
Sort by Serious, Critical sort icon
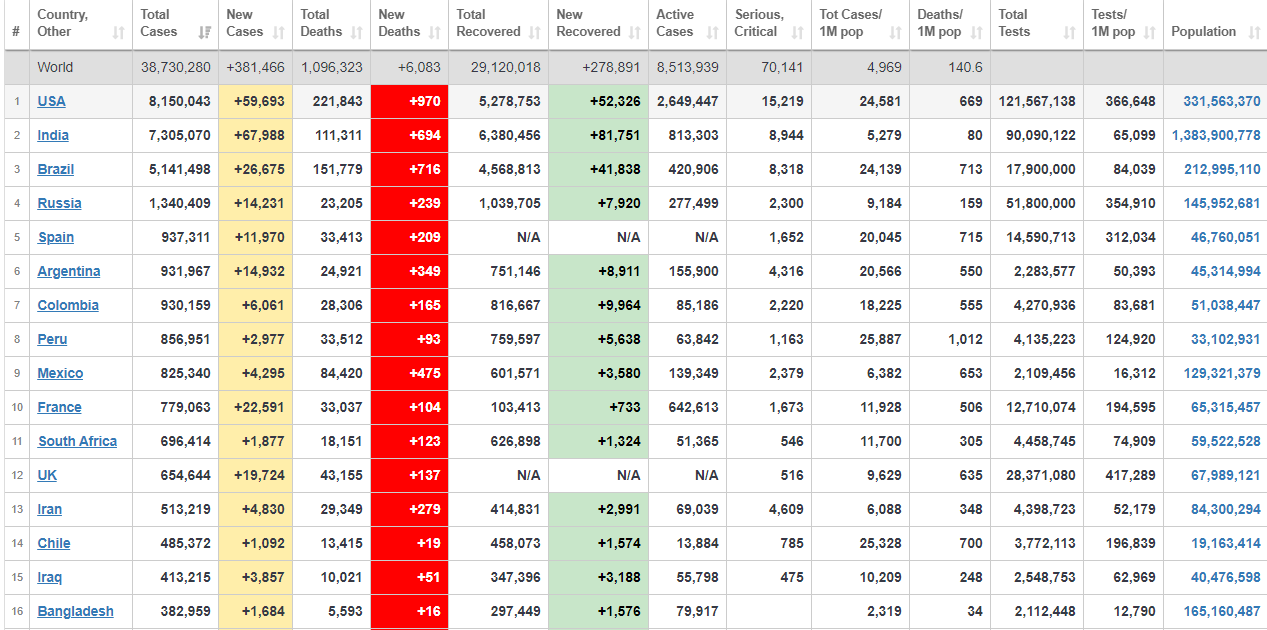coord(798,32)
